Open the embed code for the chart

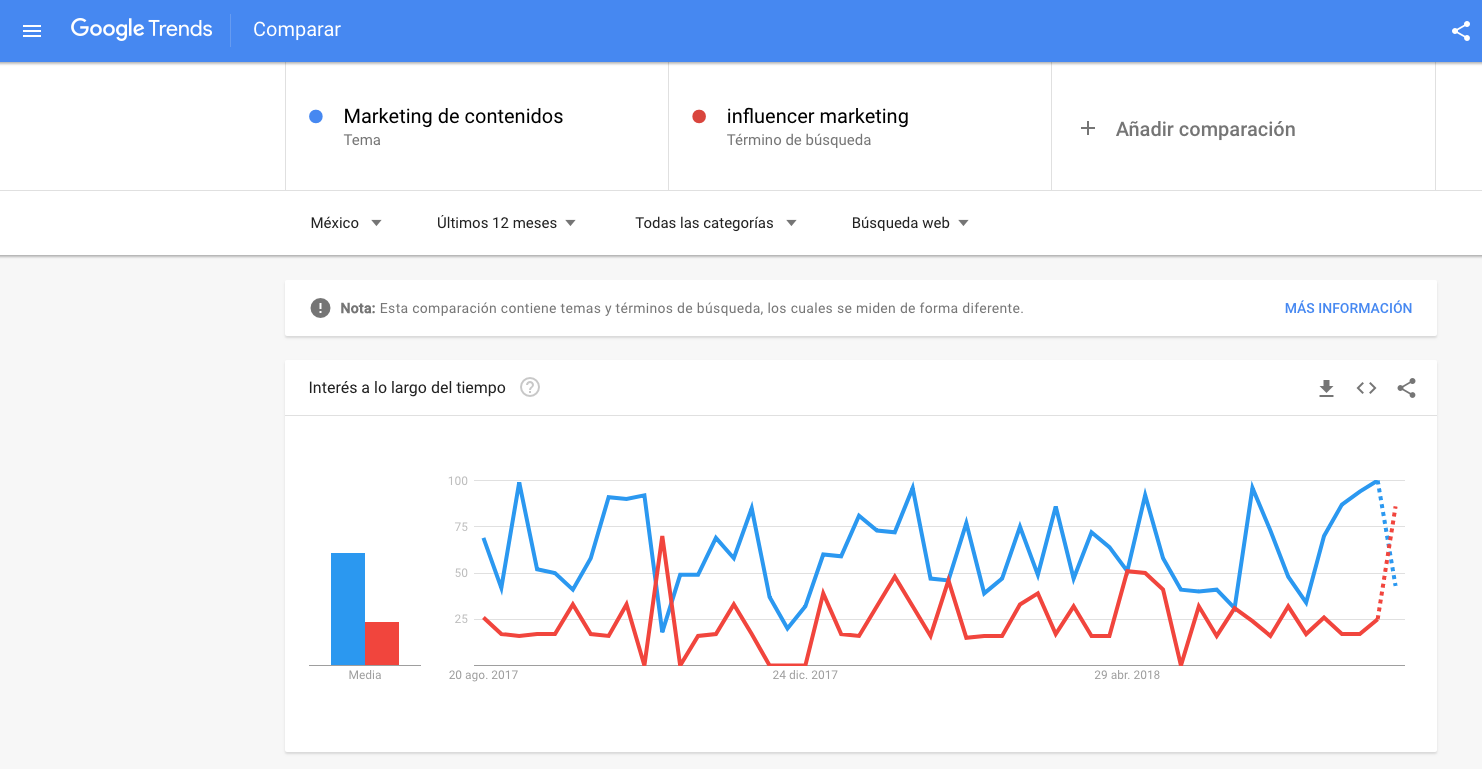pyautogui.click(x=1366, y=388)
